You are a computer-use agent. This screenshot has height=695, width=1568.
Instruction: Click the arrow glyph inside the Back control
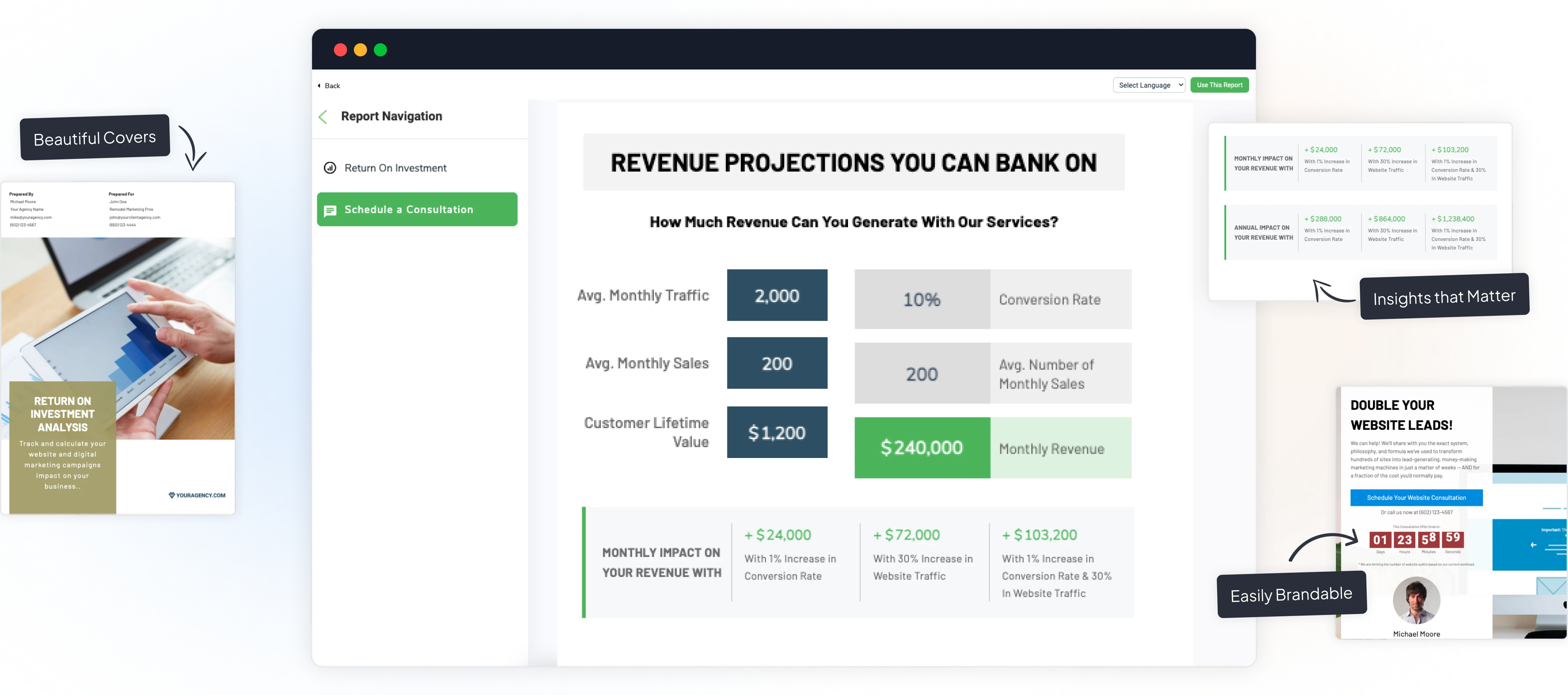pos(319,85)
